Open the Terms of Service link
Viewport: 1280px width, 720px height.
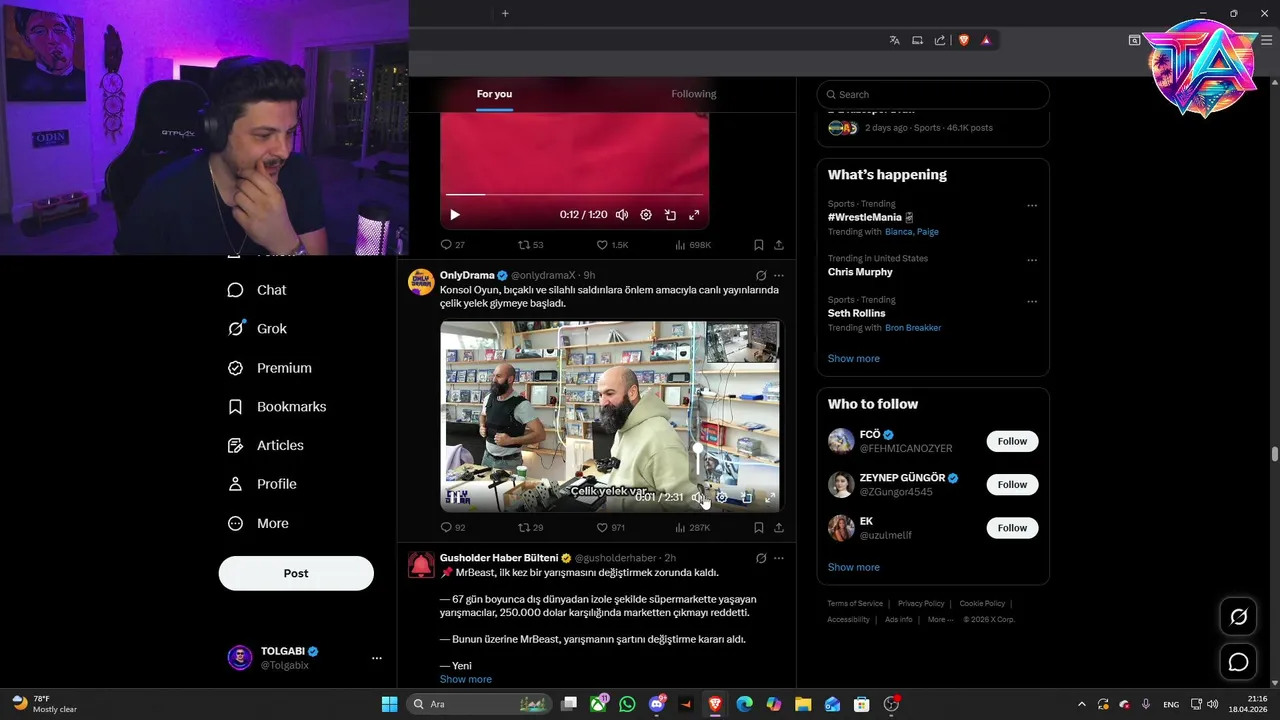click(x=855, y=604)
